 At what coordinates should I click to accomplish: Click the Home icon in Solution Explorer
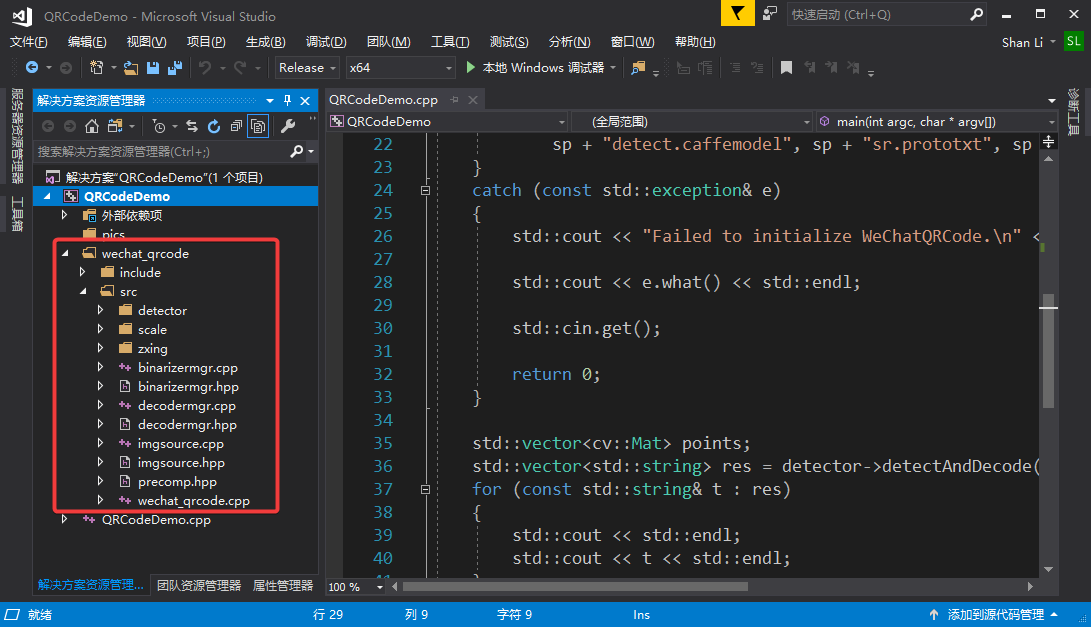92,126
